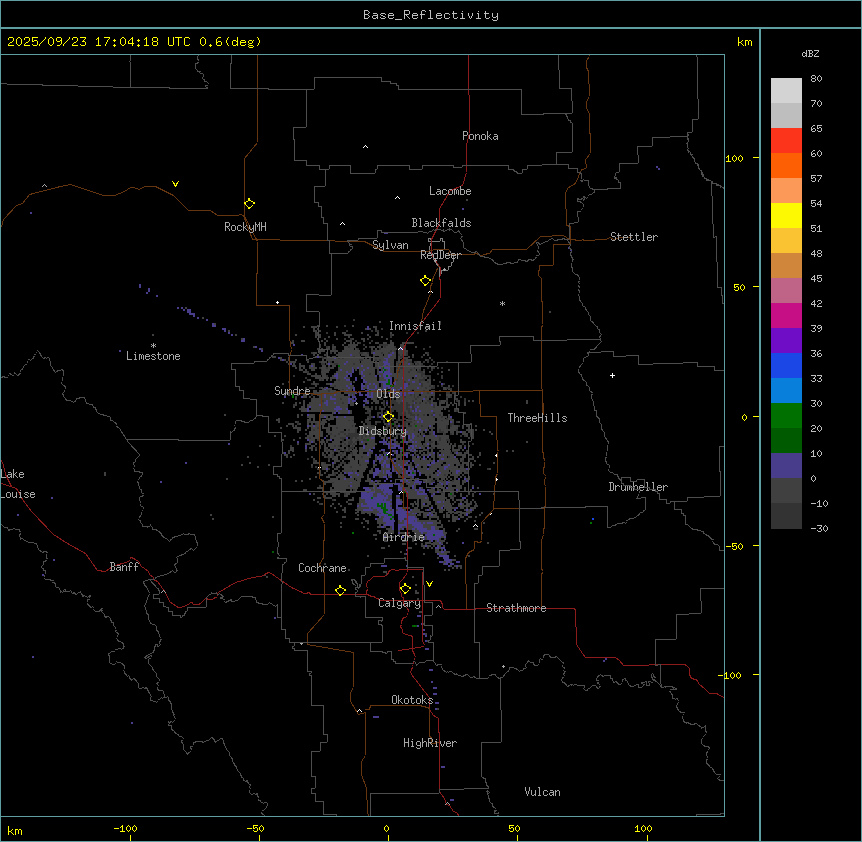Image resolution: width=862 pixels, height=842 pixels.
Task: Click the Drumheller city label
Action: (637, 487)
